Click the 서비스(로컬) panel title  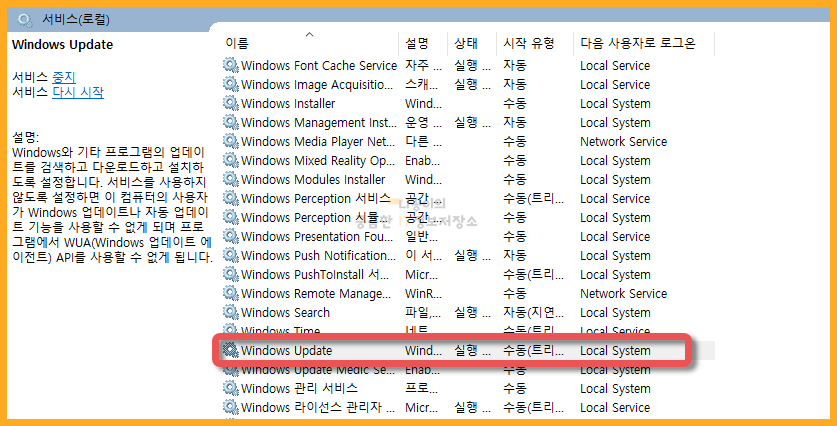[x=76, y=20]
